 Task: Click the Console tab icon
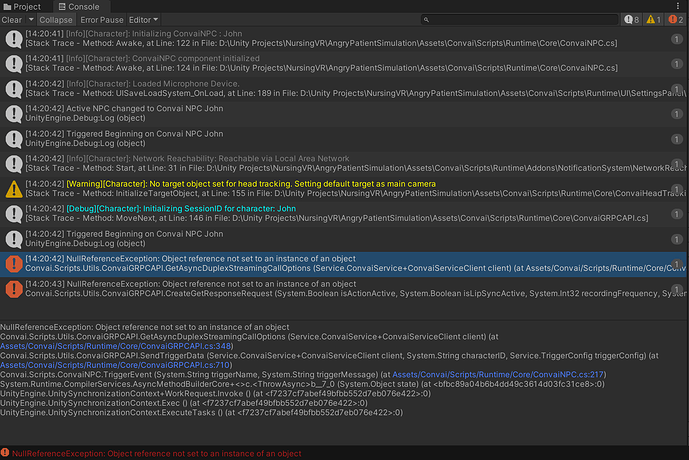(62, 7)
